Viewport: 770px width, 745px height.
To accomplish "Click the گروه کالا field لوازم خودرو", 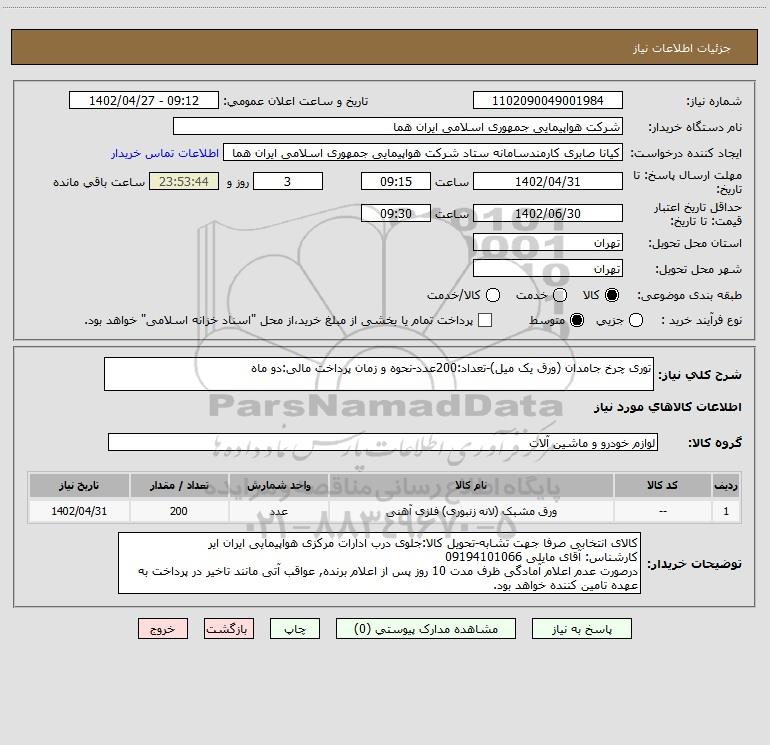I will 383,442.
